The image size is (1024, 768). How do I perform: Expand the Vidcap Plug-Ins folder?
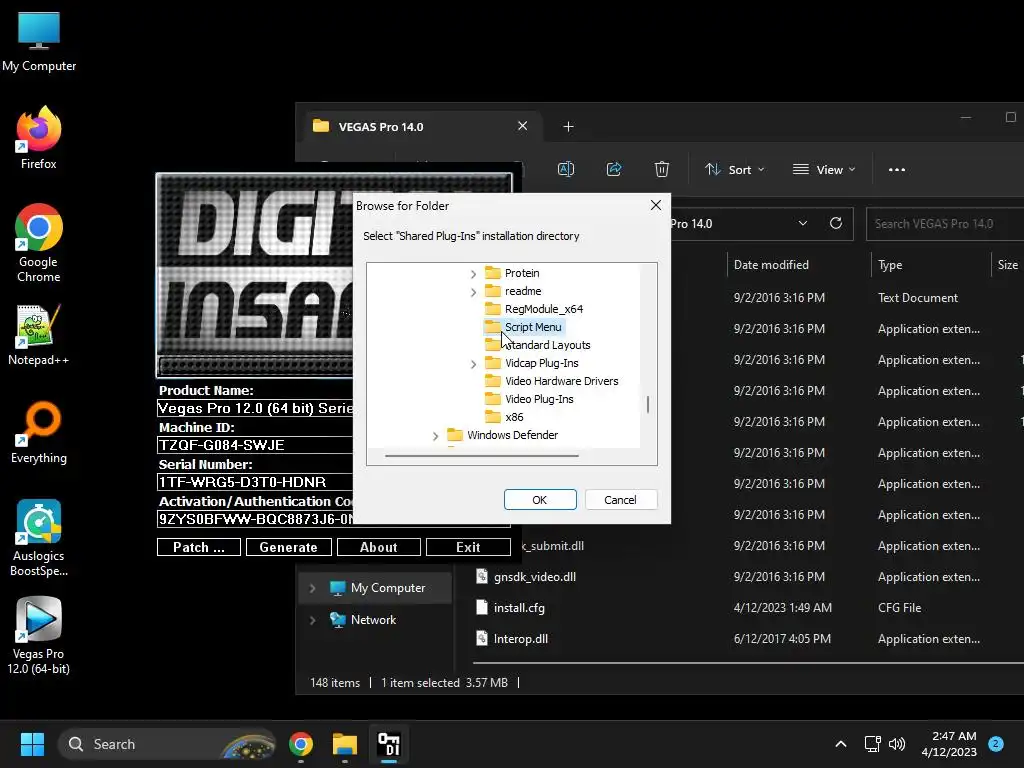[x=473, y=364]
